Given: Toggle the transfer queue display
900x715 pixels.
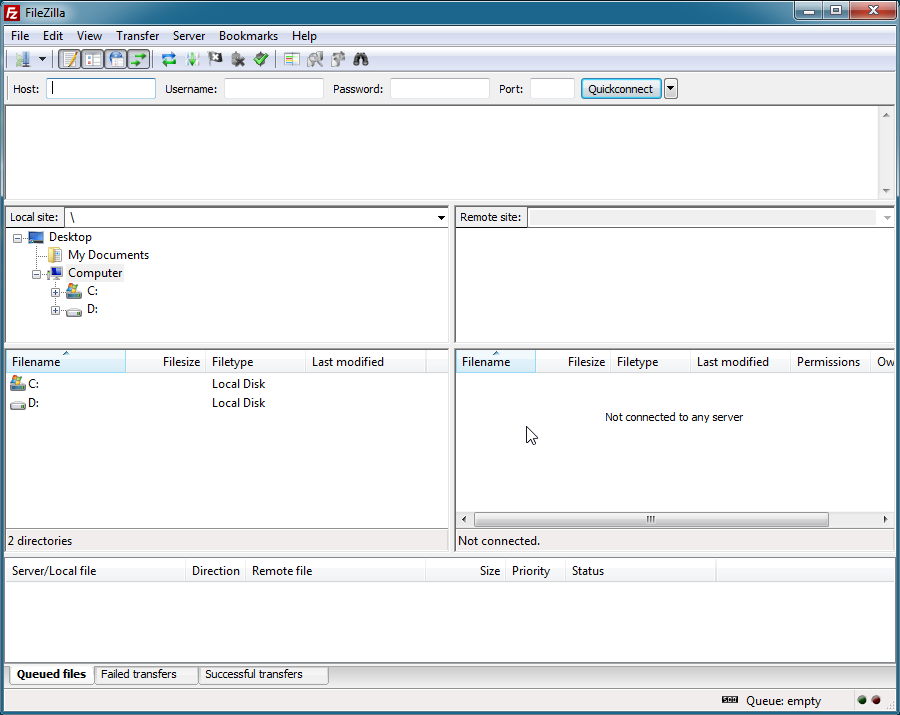Looking at the screenshot, I should coord(139,59).
